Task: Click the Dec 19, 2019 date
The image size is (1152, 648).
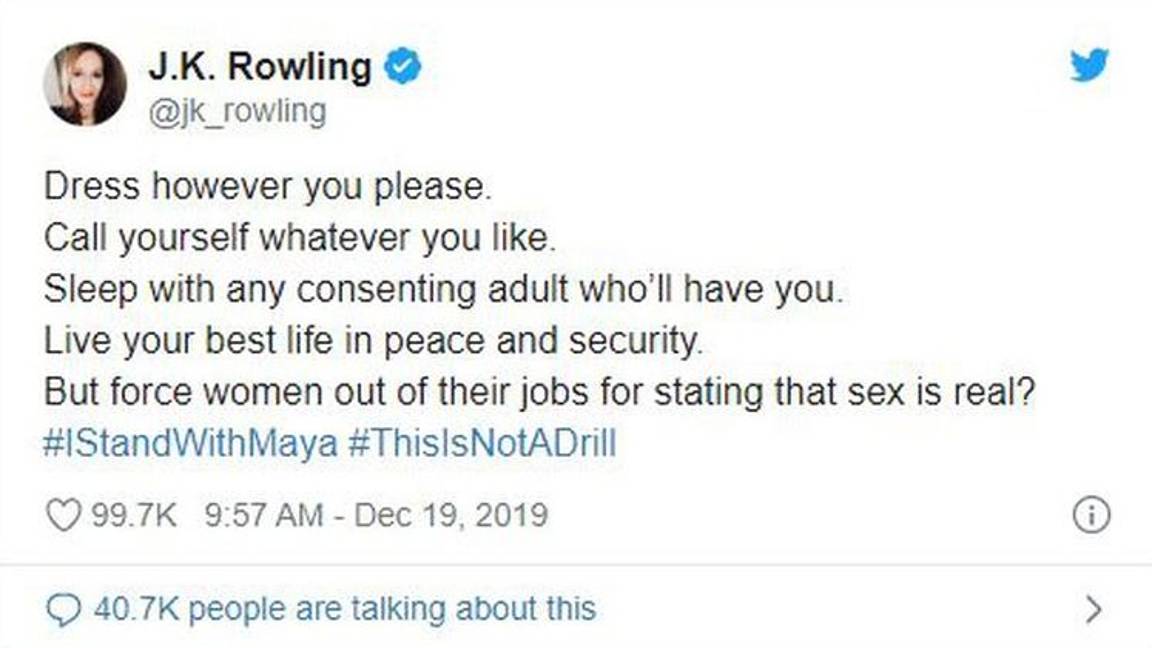Action: (451, 515)
